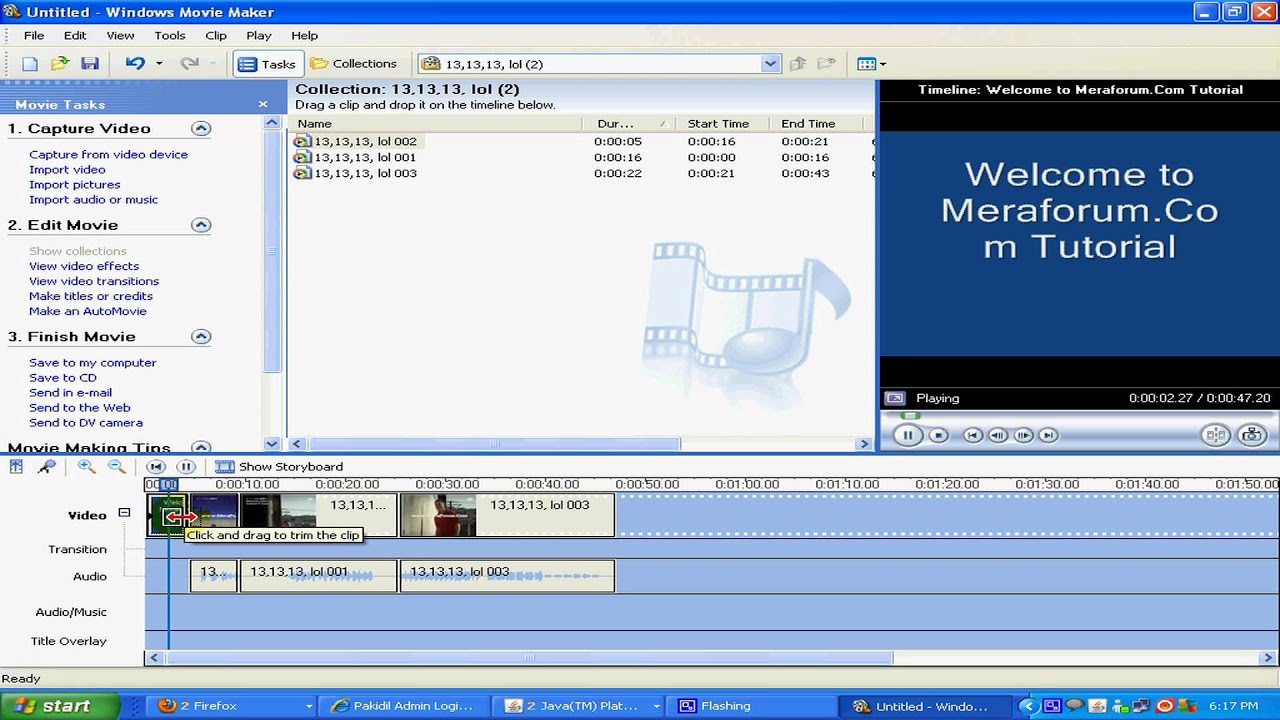Sort collection by Start Time column

723,124
